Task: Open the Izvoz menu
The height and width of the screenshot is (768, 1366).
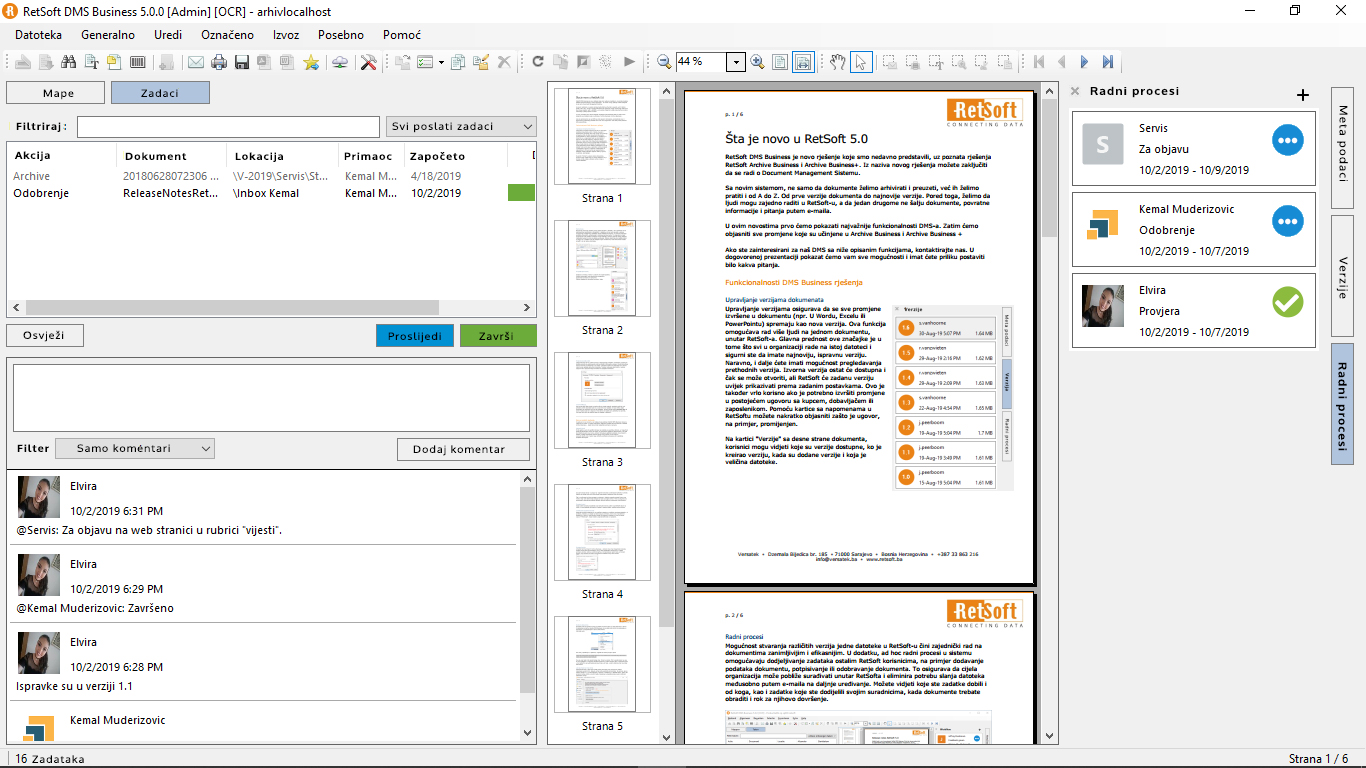Action: pyautogui.click(x=286, y=34)
